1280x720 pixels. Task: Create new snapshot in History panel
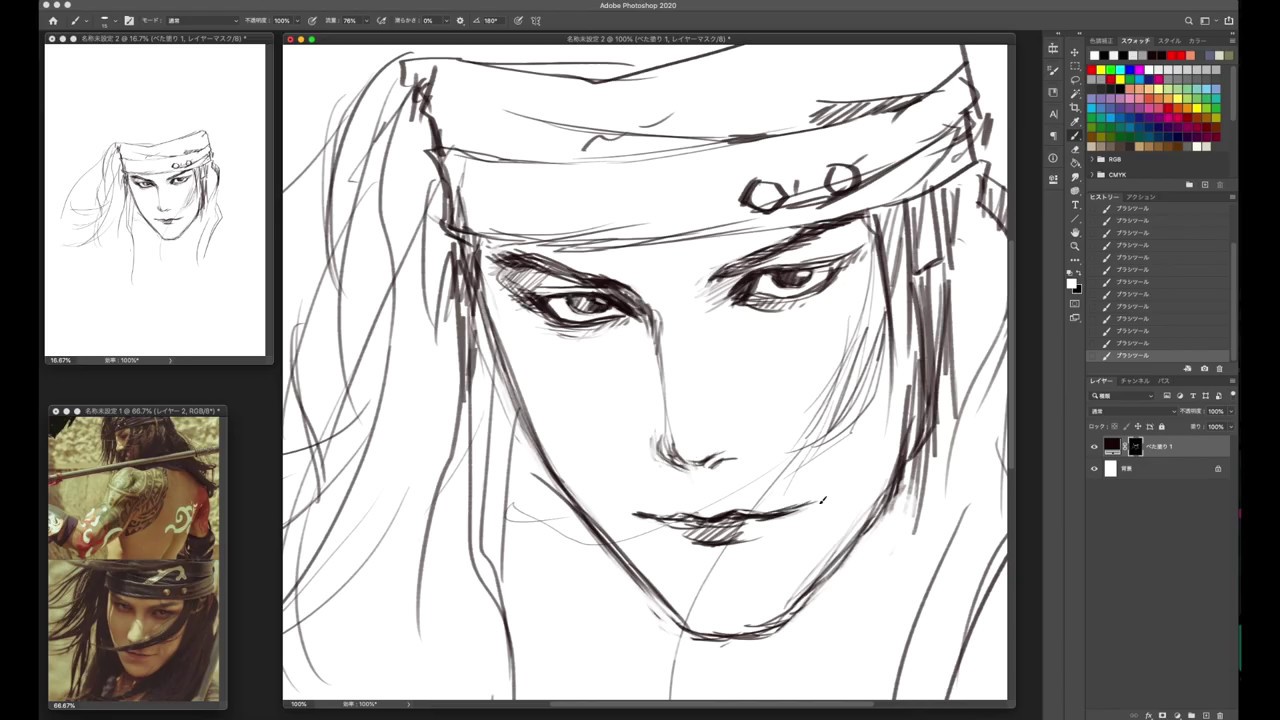coord(1204,368)
